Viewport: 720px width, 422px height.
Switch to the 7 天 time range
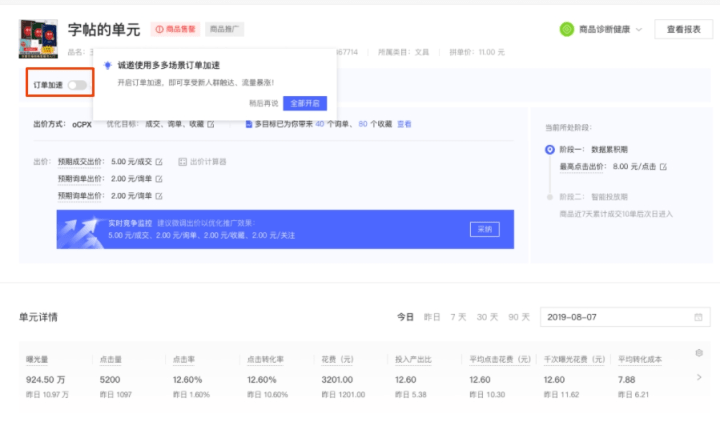tap(458, 317)
